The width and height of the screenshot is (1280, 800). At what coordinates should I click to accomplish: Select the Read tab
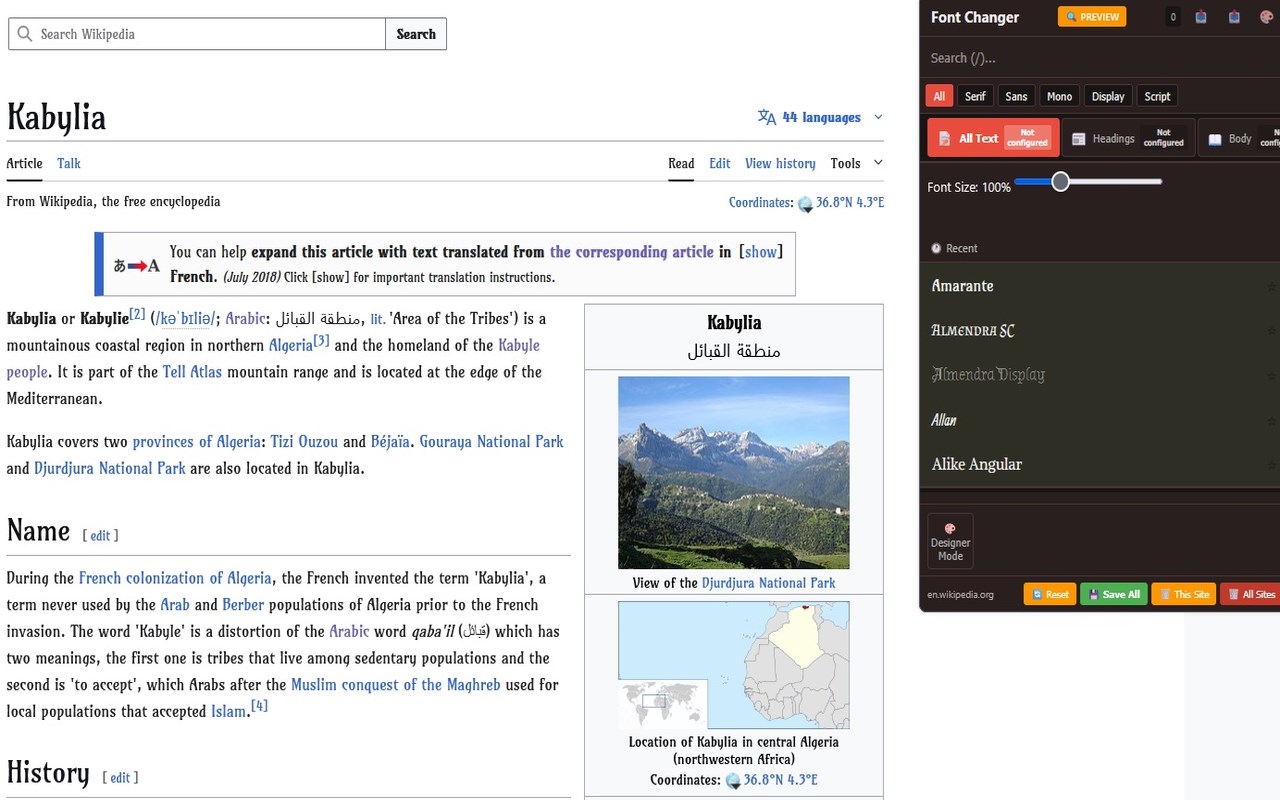(681, 163)
